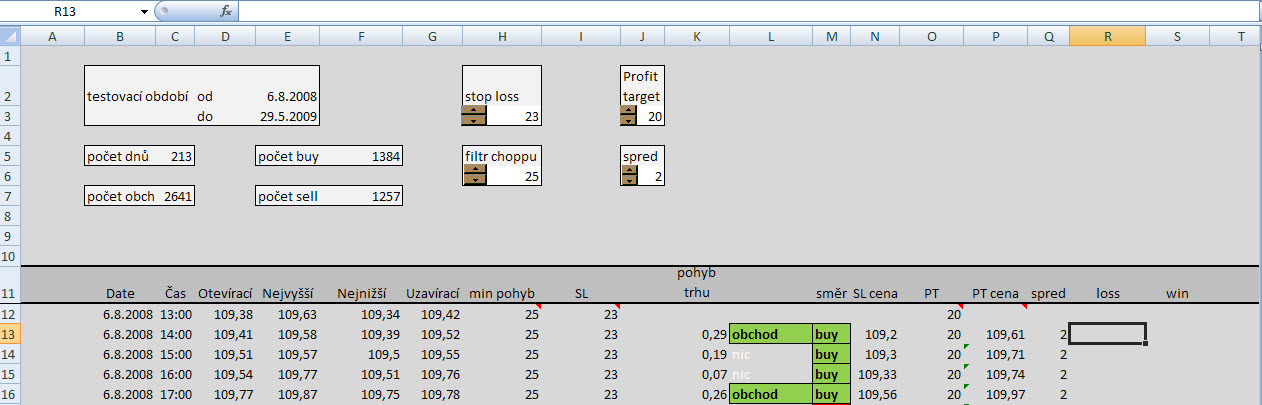Select row 1 header
Viewport: 1262px width, 405px height.
point(10,56)
